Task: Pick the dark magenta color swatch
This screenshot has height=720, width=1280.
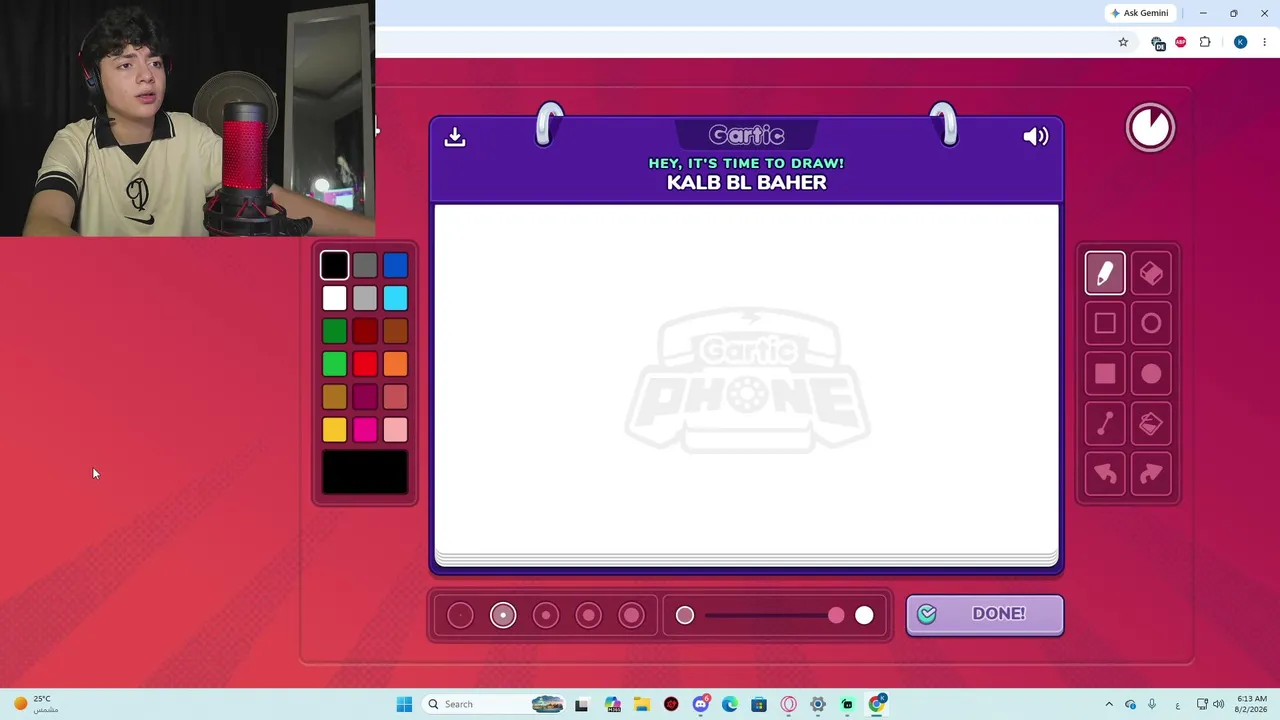Action: [x=365, y=397]
